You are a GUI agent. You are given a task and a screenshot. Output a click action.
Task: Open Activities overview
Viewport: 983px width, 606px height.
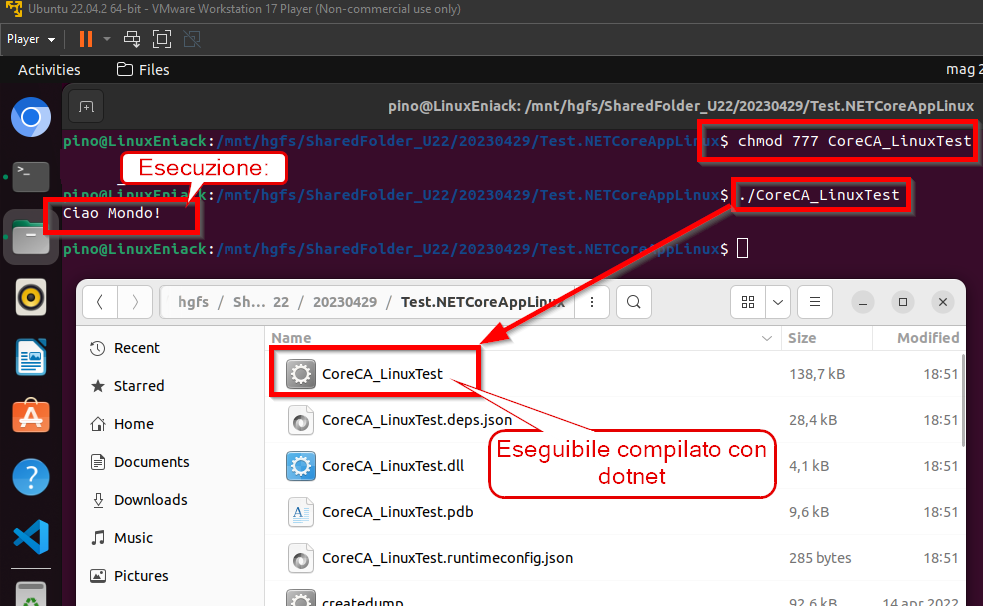49,70
